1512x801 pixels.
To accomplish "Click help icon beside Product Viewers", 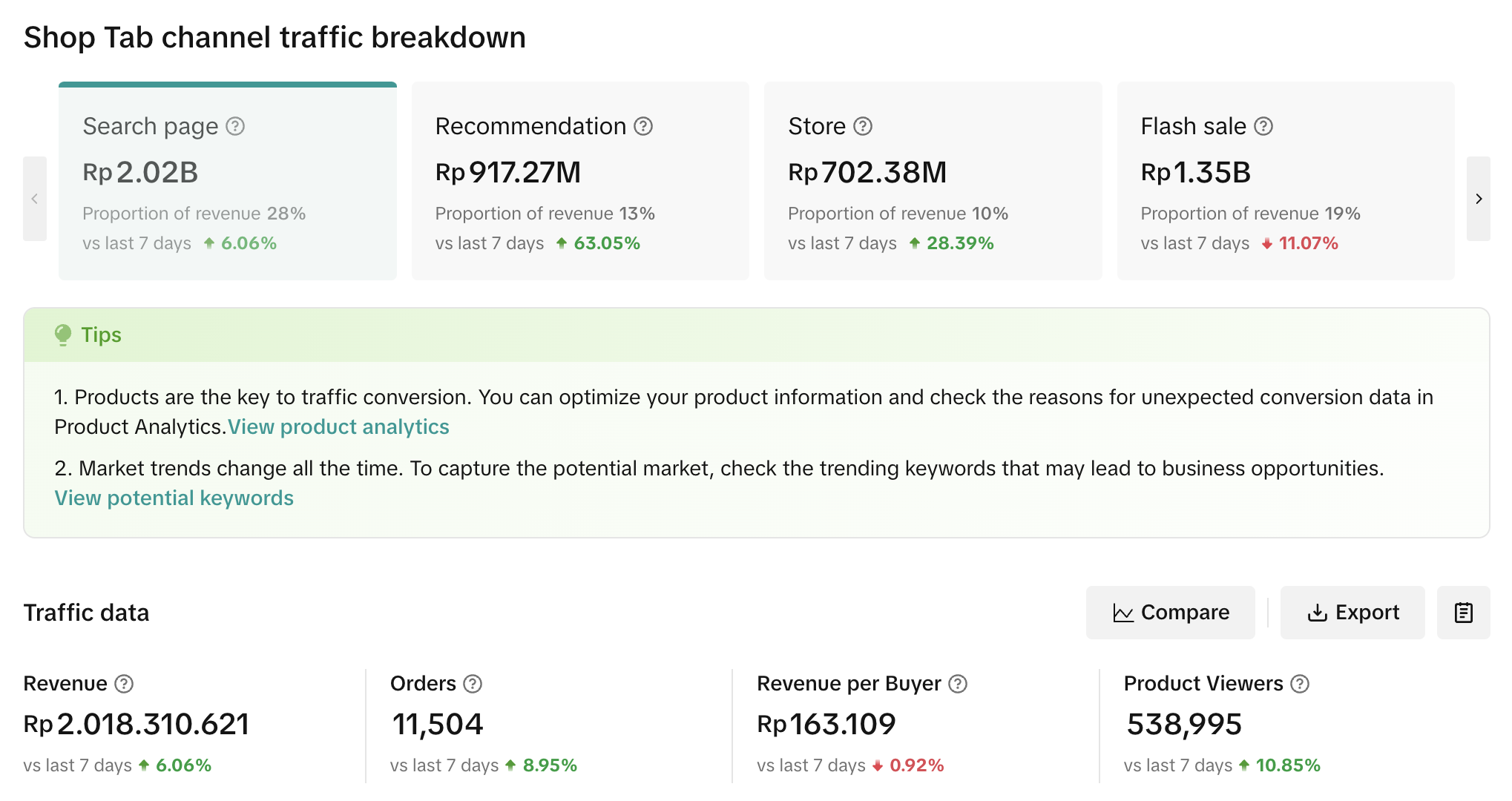I will [1300, 684].
